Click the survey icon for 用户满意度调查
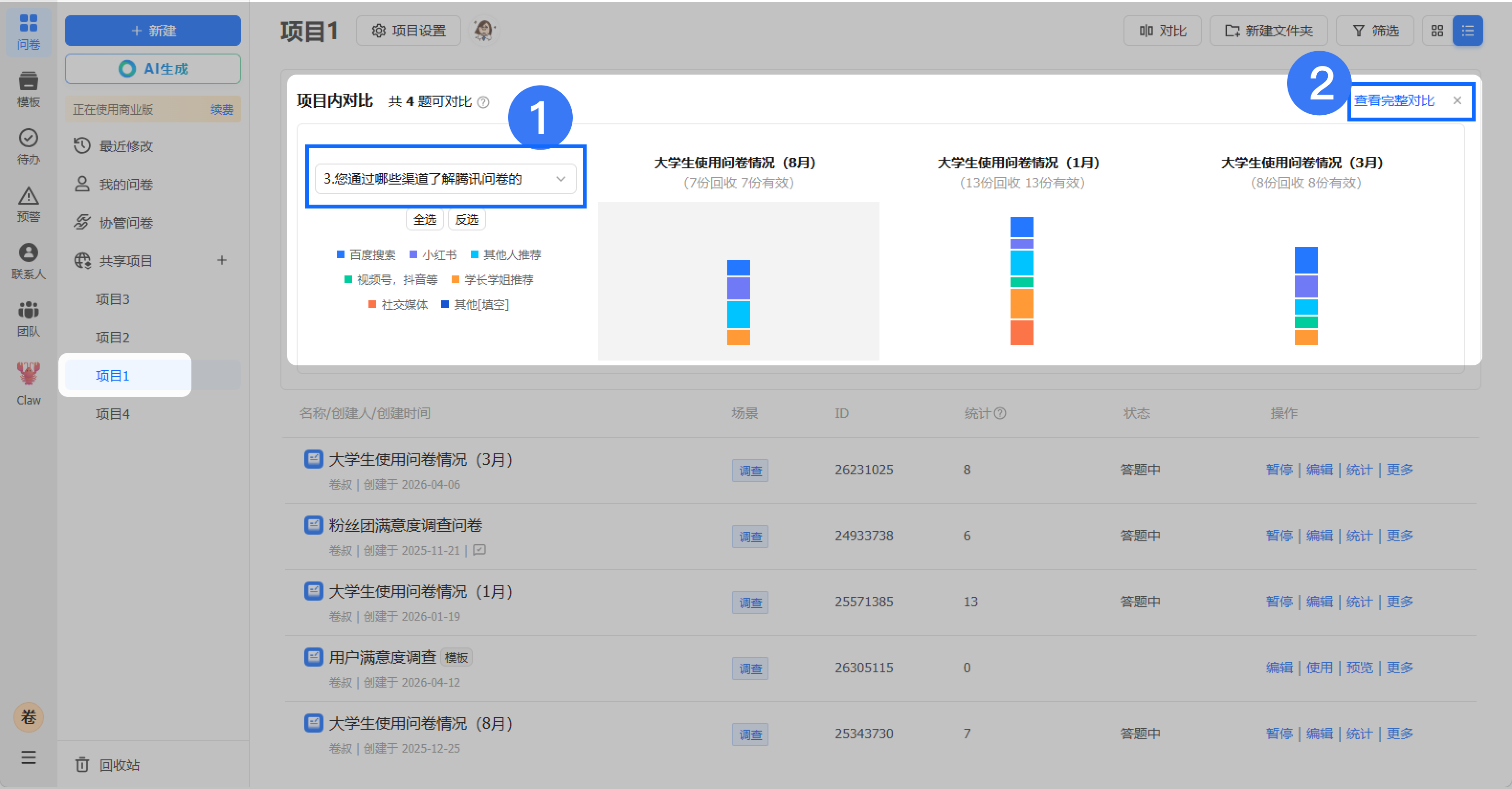The height and width of the screenshot is (789, 1512). pos(313,657)
